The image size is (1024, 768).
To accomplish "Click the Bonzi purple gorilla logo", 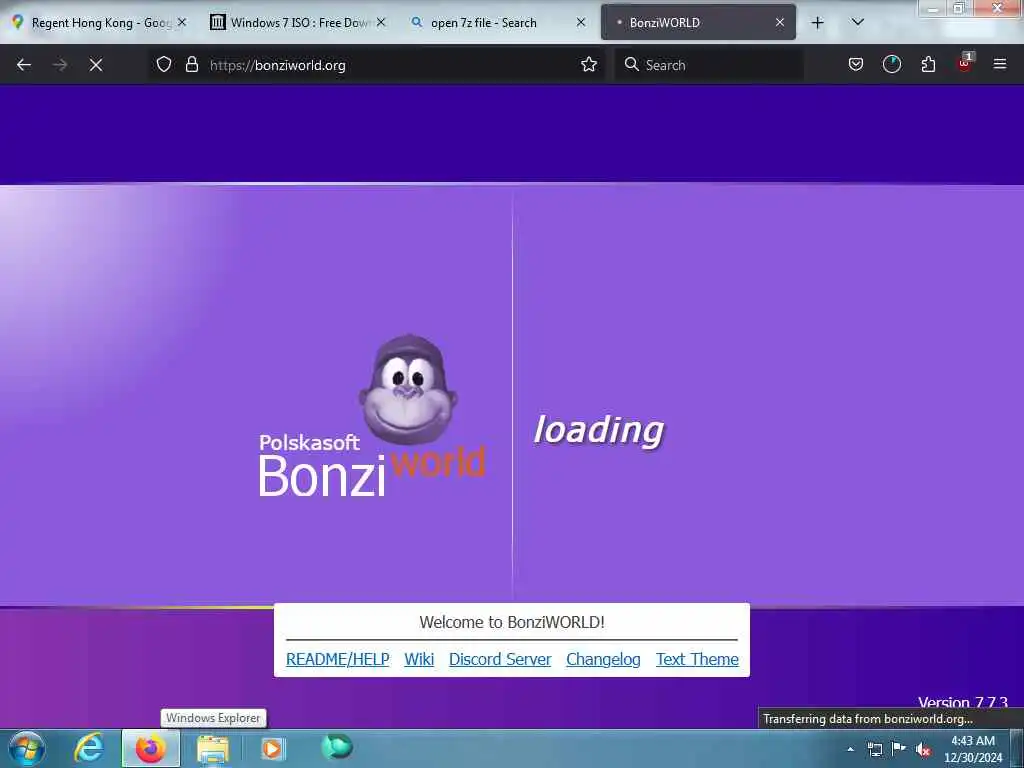I will [x=408, y=389].
